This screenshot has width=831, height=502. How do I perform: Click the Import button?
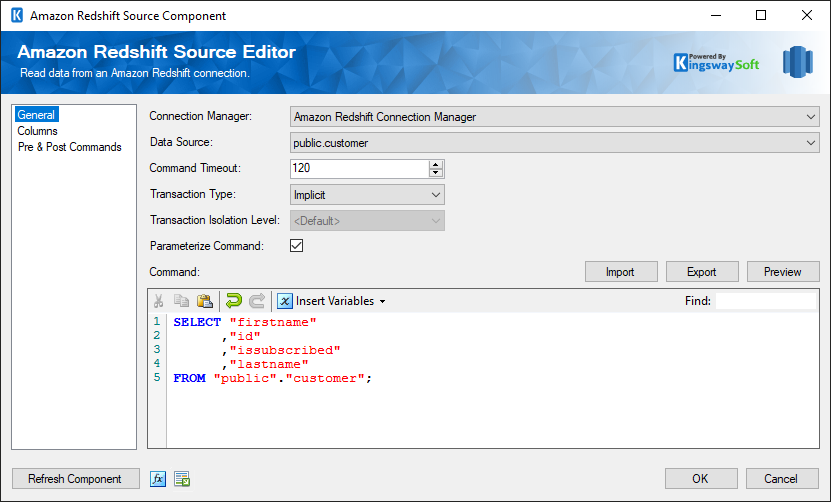[621, 272]
